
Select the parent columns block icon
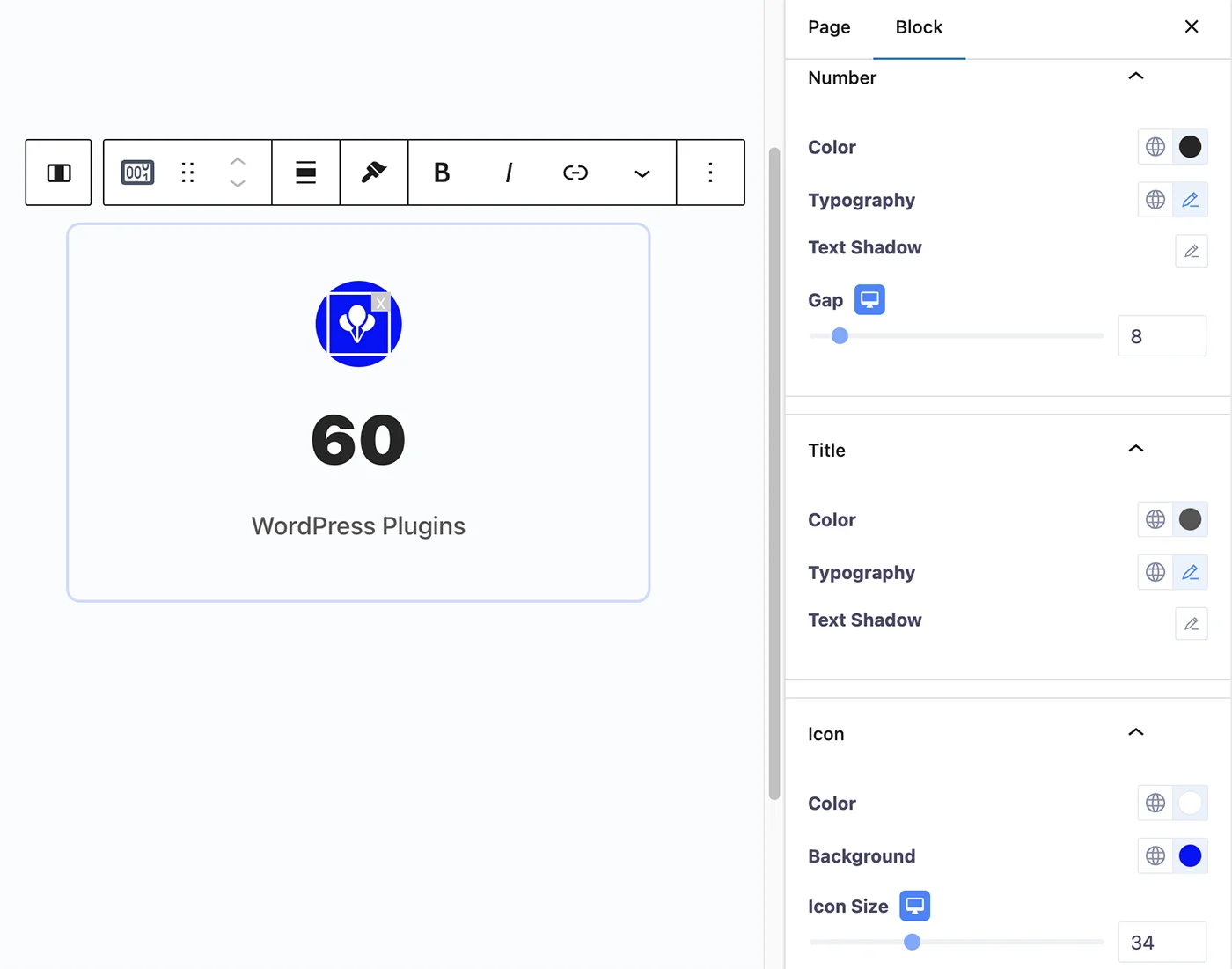point(59,173)
